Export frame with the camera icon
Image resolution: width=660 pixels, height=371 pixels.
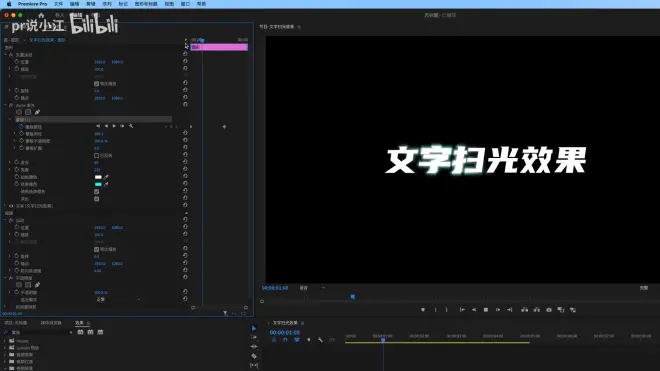[x=549, y=310]
